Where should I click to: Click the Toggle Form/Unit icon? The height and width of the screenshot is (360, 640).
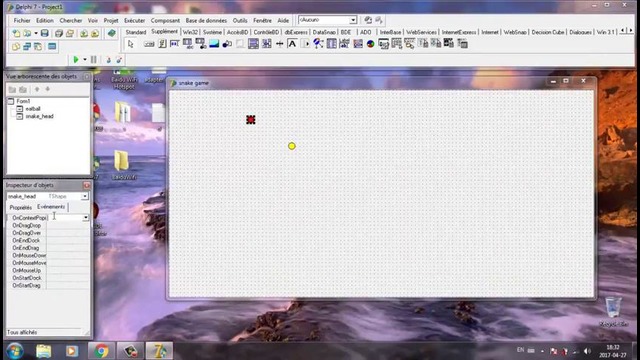click(x=38, y=47)
